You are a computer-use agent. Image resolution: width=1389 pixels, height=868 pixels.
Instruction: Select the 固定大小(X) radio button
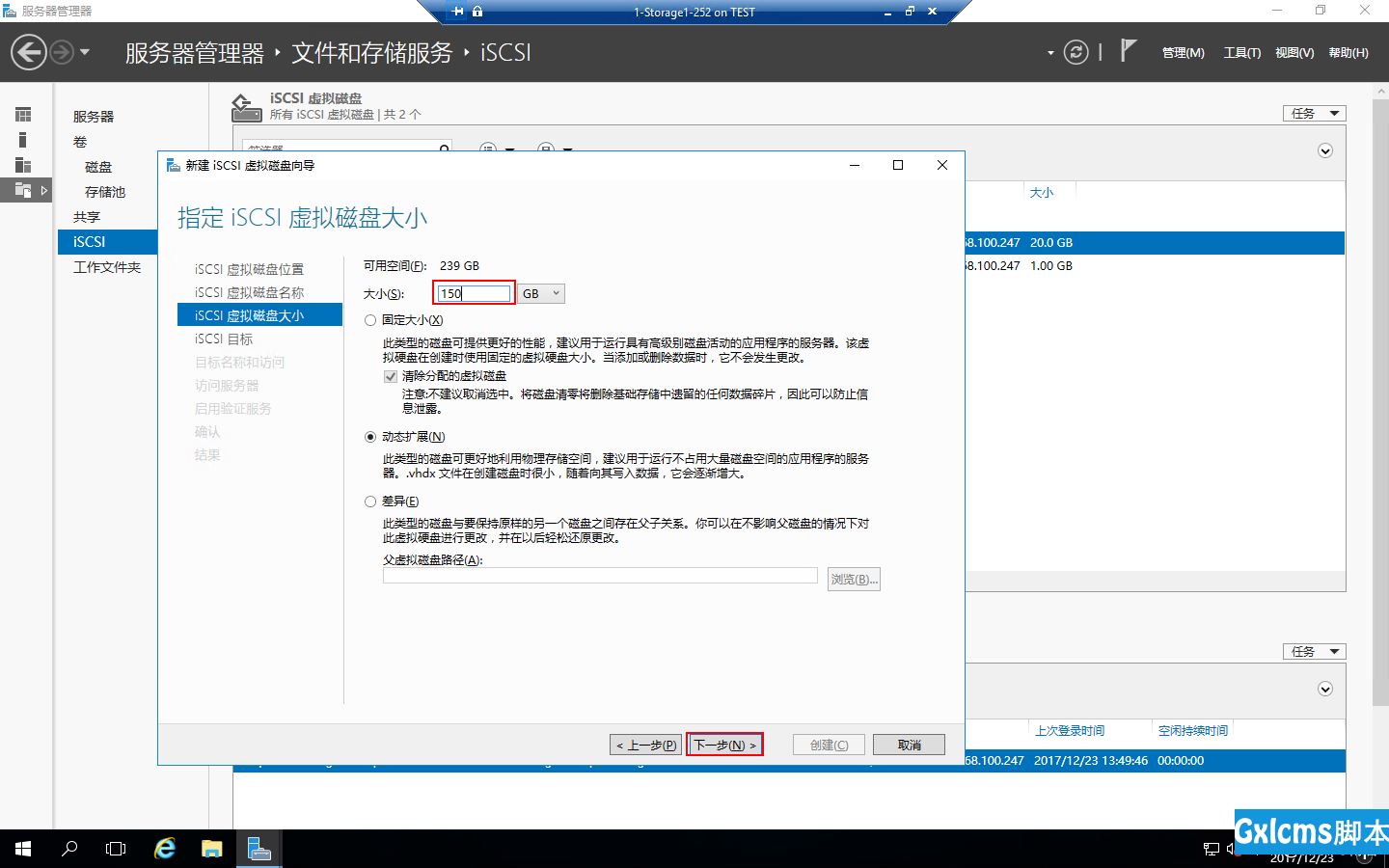370,320
